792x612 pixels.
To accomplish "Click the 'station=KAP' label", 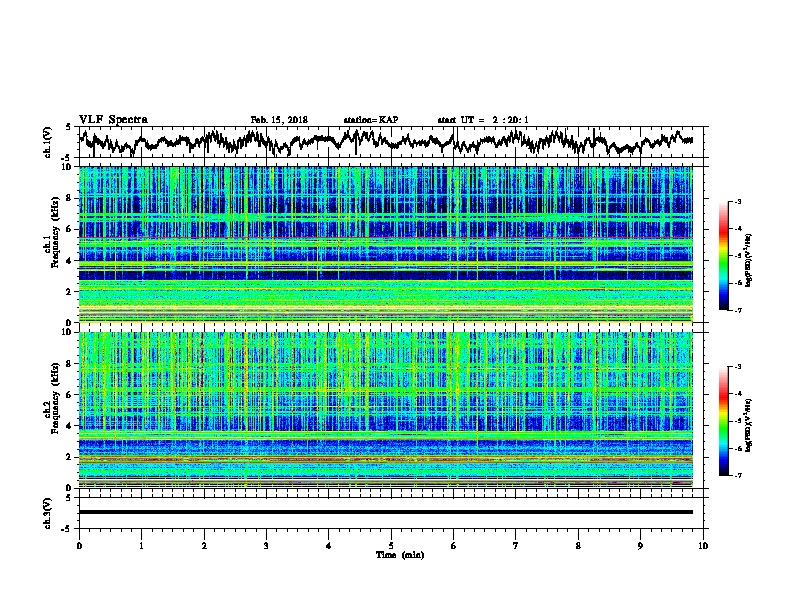I will [371, 120].
